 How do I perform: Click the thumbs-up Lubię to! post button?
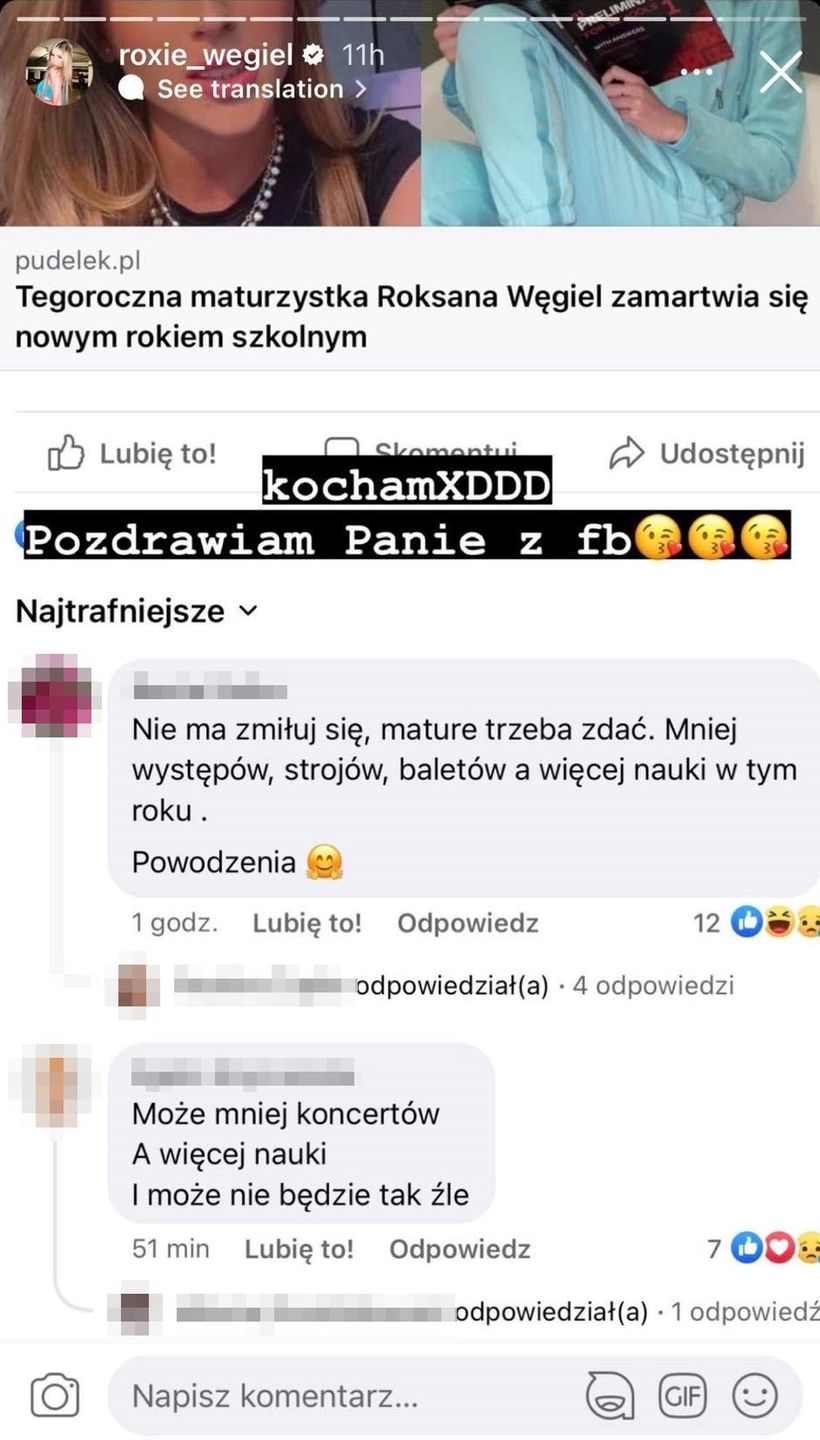tap(132, 454)
